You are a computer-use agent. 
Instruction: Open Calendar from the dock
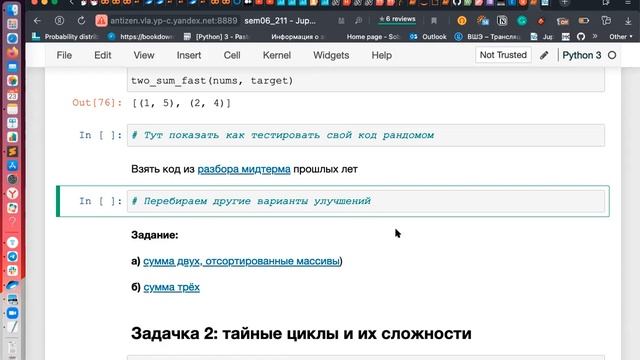coord(12,96)
